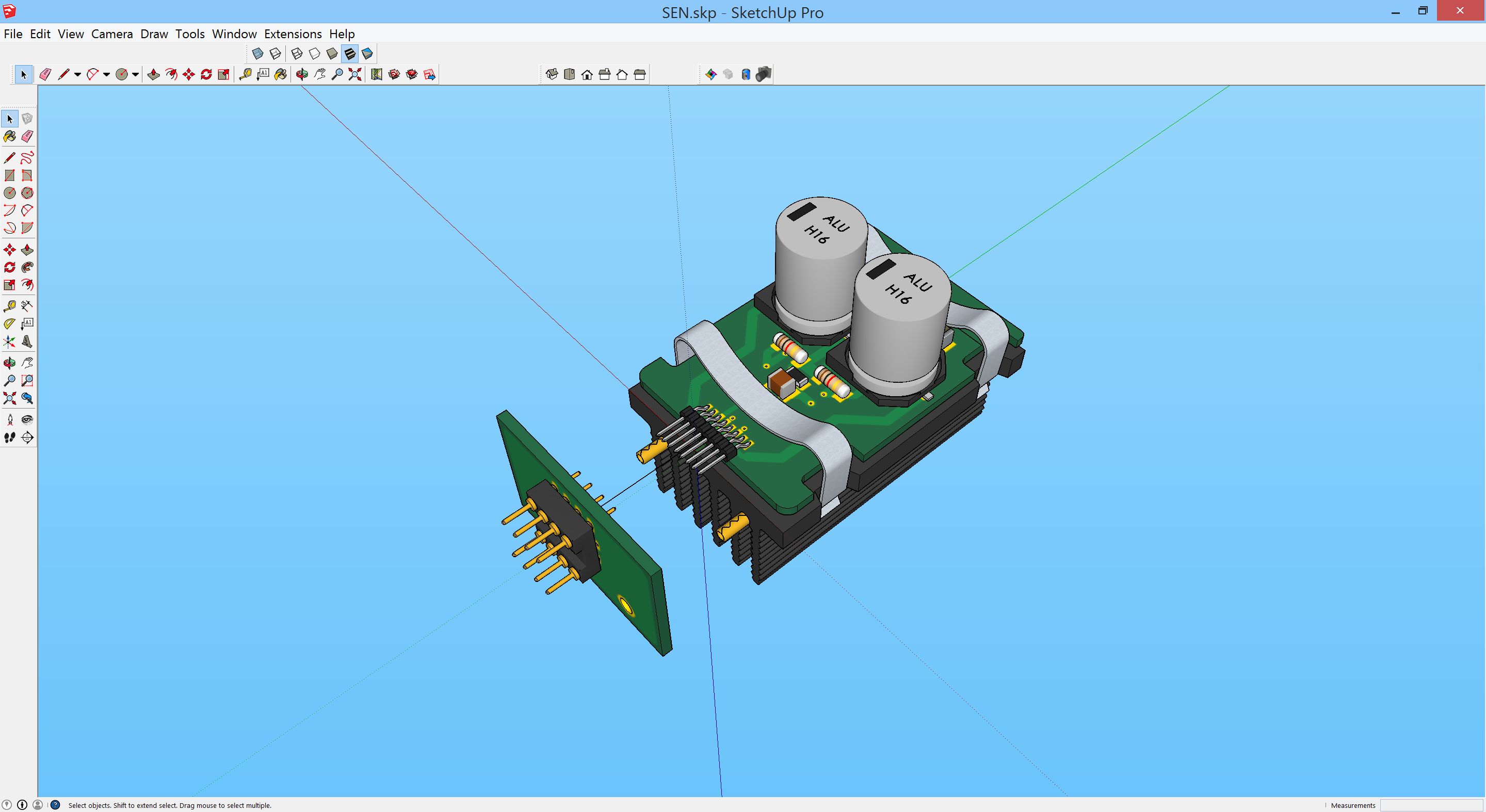Enable the Shaded face style
Image resolution: width=1486 pixels, height=812 pixels.
coord(332,54)
